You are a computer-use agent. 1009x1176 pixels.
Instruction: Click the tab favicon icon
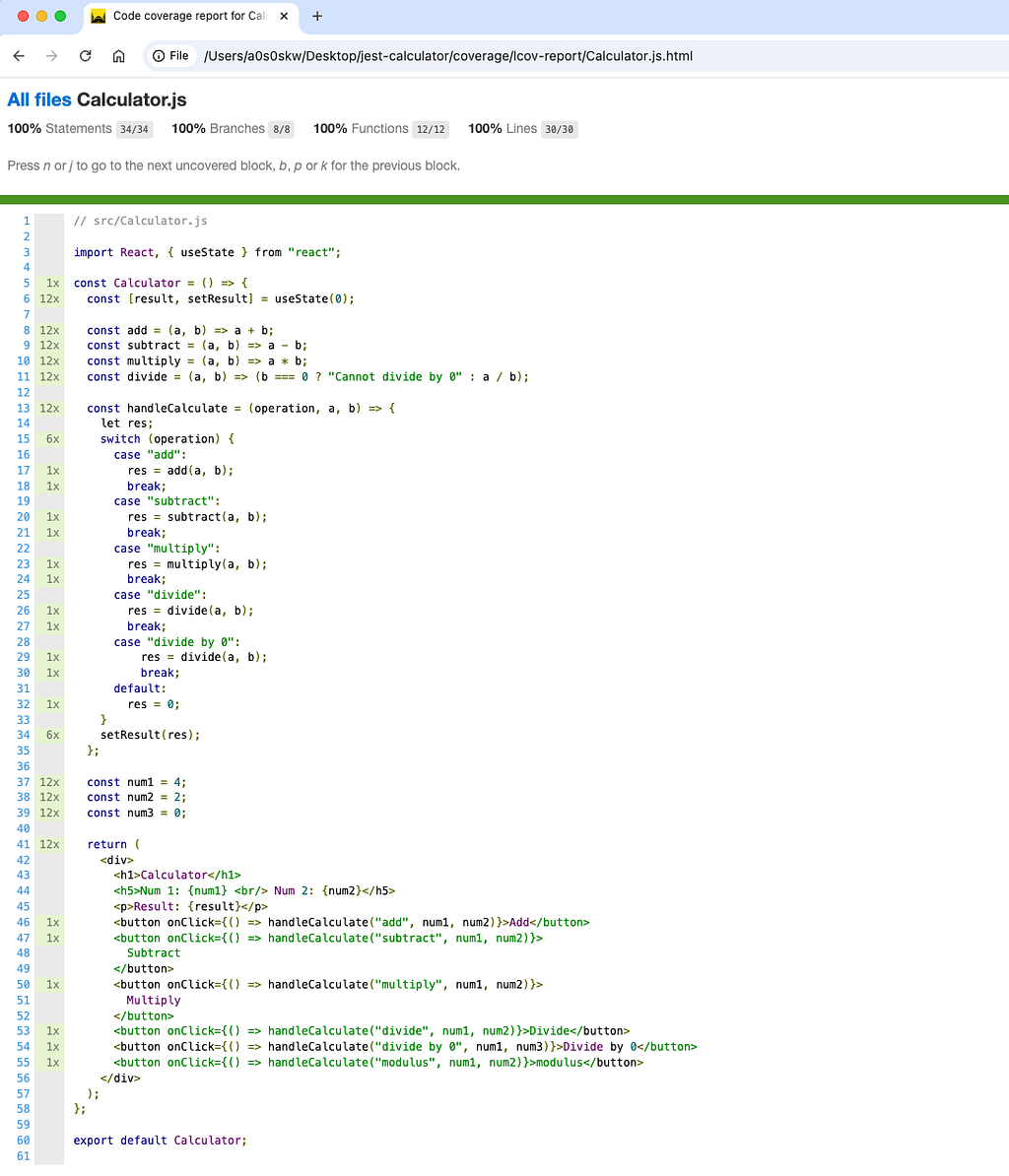(99, 16)
